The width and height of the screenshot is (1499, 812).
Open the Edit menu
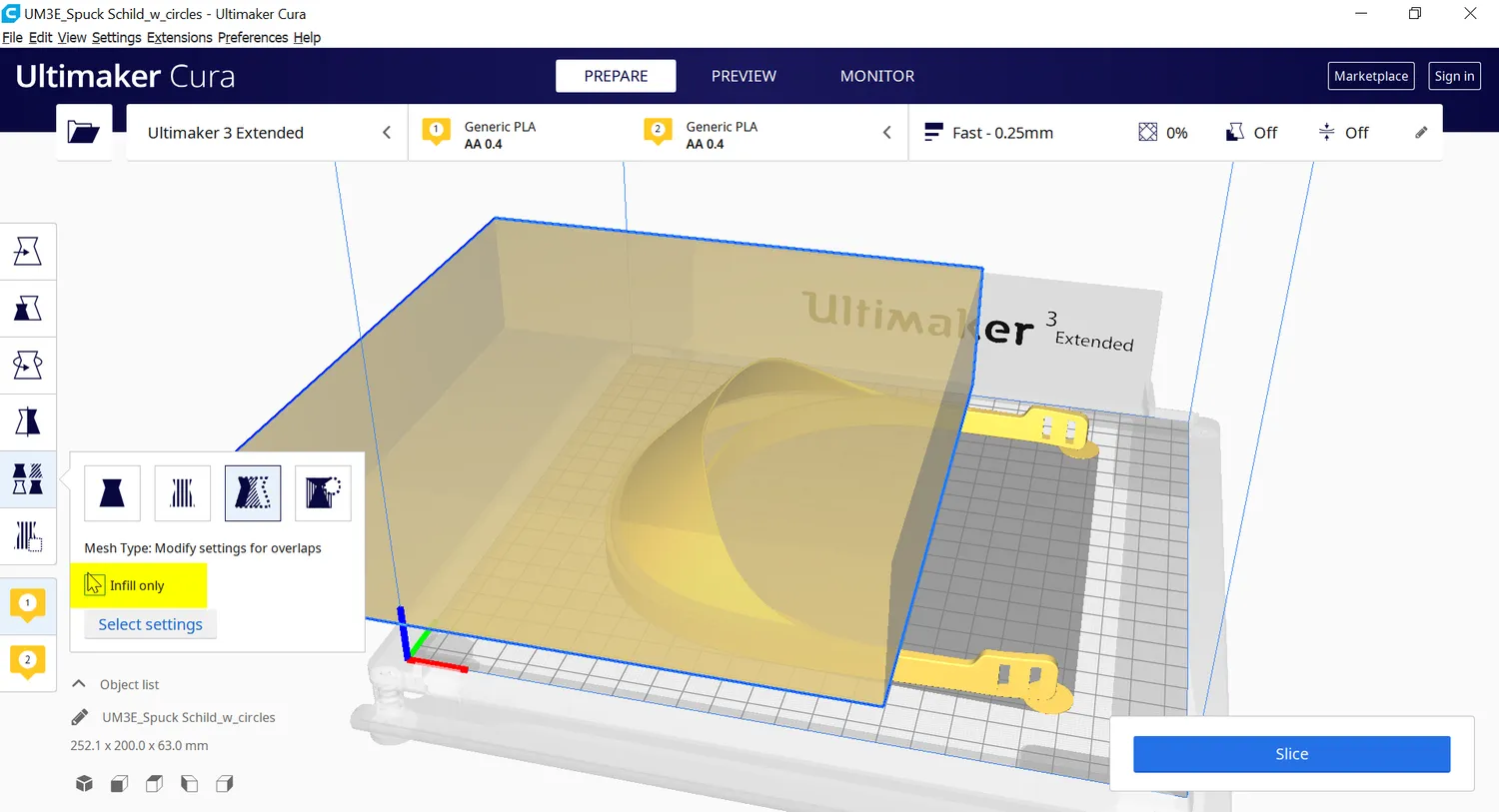tap(40, 37)
